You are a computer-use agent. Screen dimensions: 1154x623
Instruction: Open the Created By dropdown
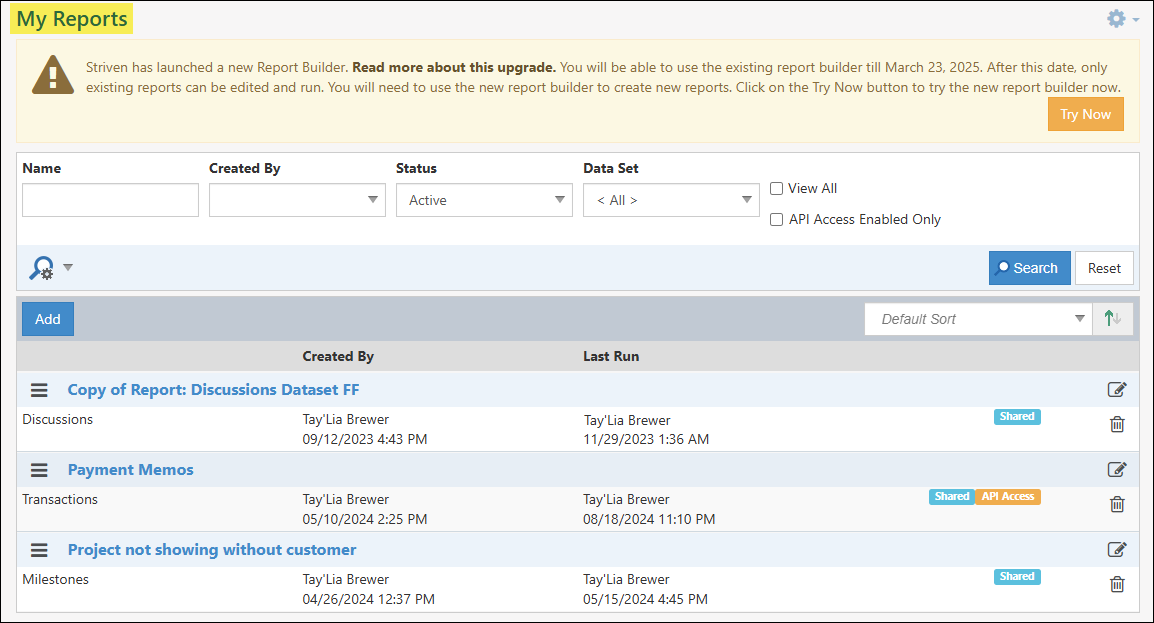coord(297,200)
